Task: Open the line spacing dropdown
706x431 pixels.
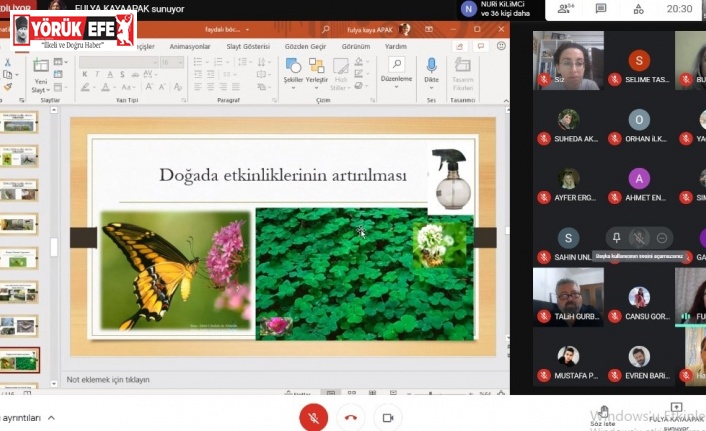Action: click(x=243, y=62)
